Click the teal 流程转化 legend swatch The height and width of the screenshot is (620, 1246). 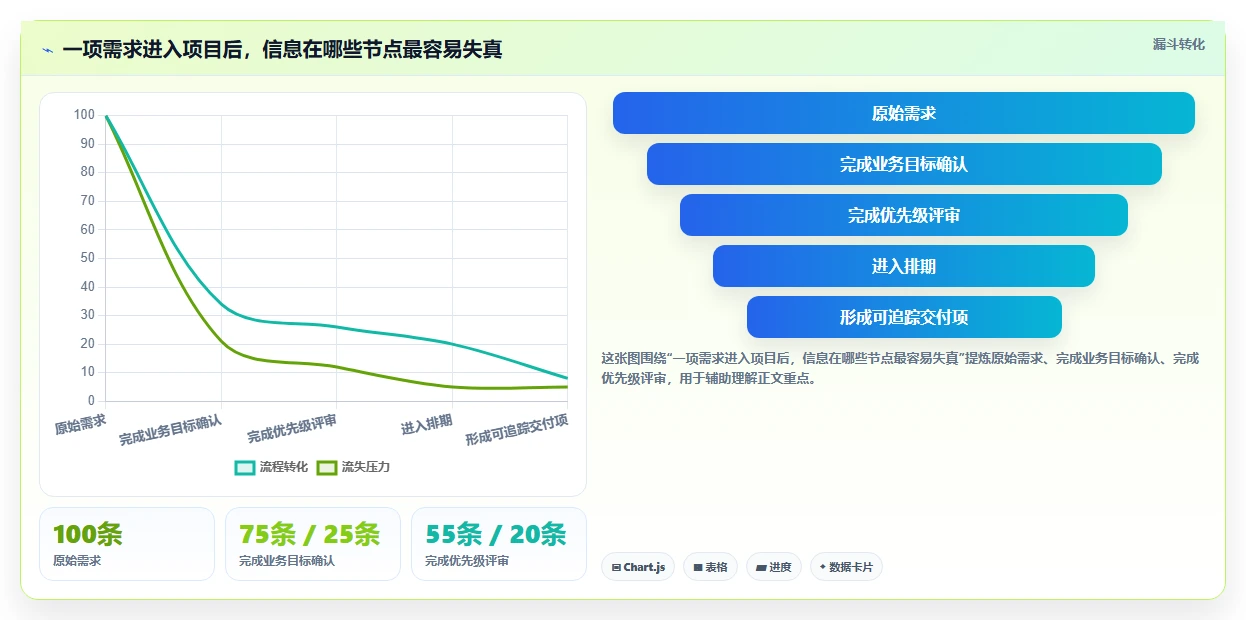[x=245, y=467]
